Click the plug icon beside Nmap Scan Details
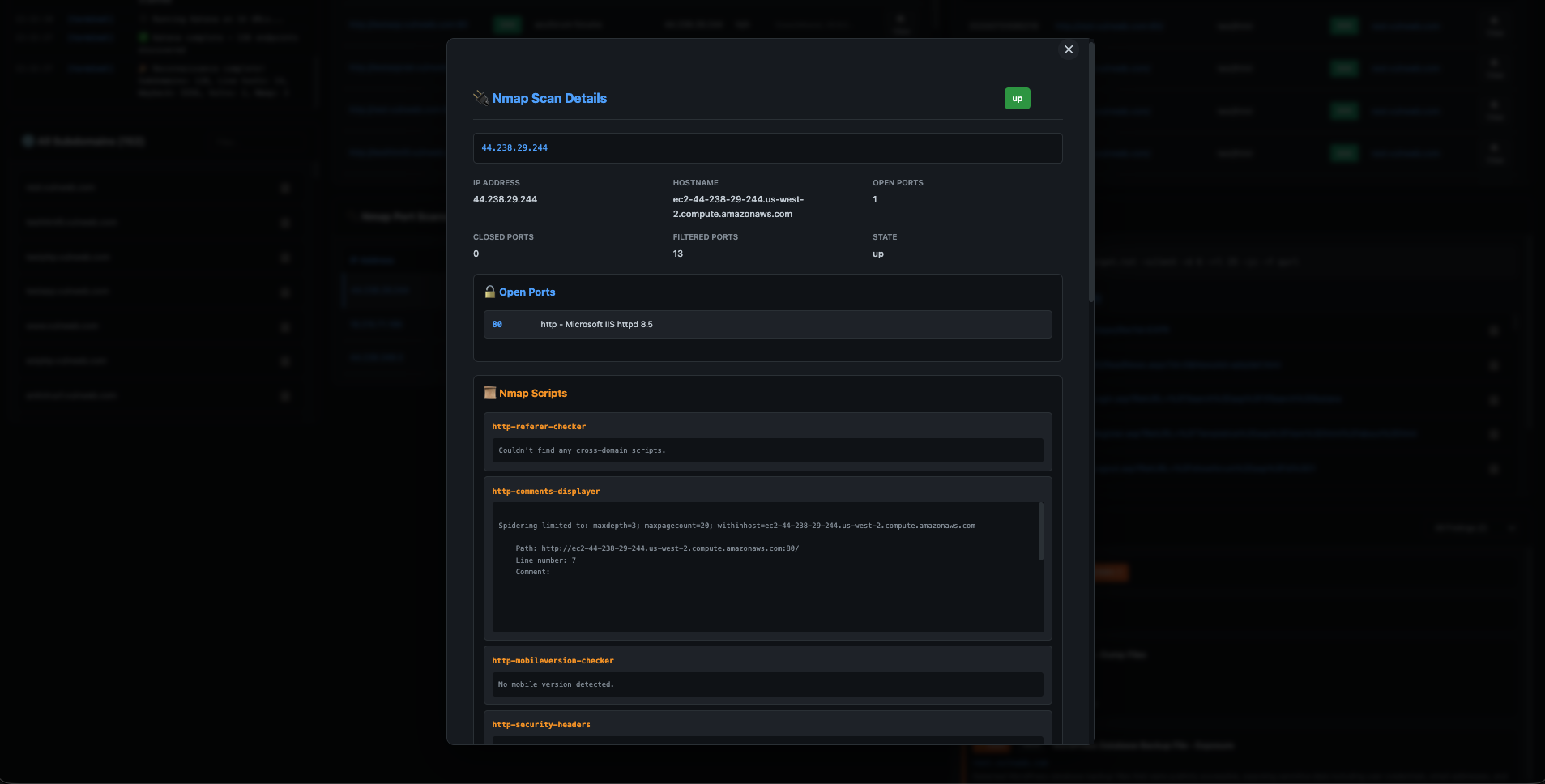Viewport: 1545px width, 784px height. (481, 98)
